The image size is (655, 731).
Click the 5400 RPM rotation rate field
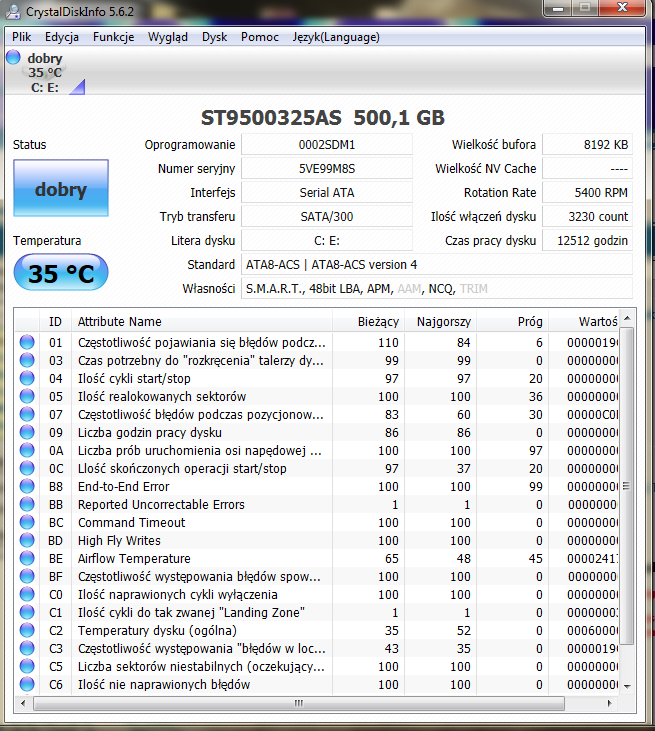point(587,193)
